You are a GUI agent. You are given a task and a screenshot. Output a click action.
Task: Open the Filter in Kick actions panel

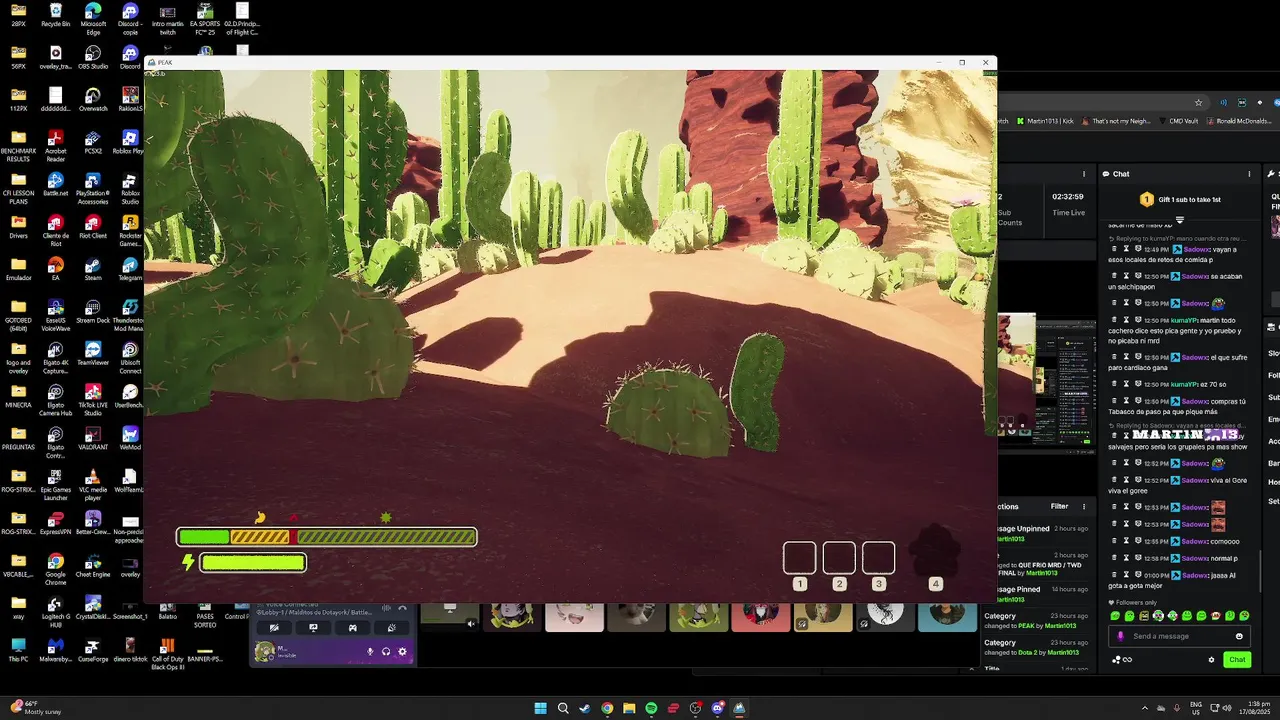coord(1059,506)
